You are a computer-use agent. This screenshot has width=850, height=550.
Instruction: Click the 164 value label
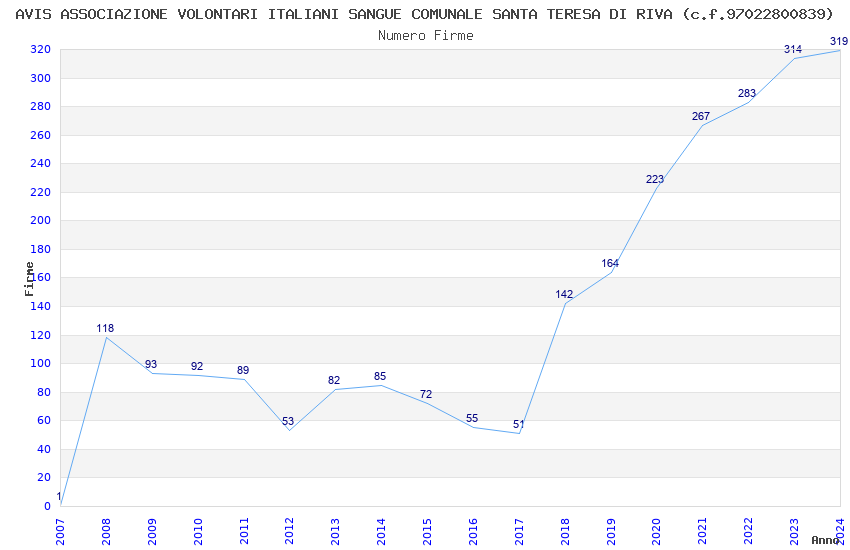click(x=610, y=263)
